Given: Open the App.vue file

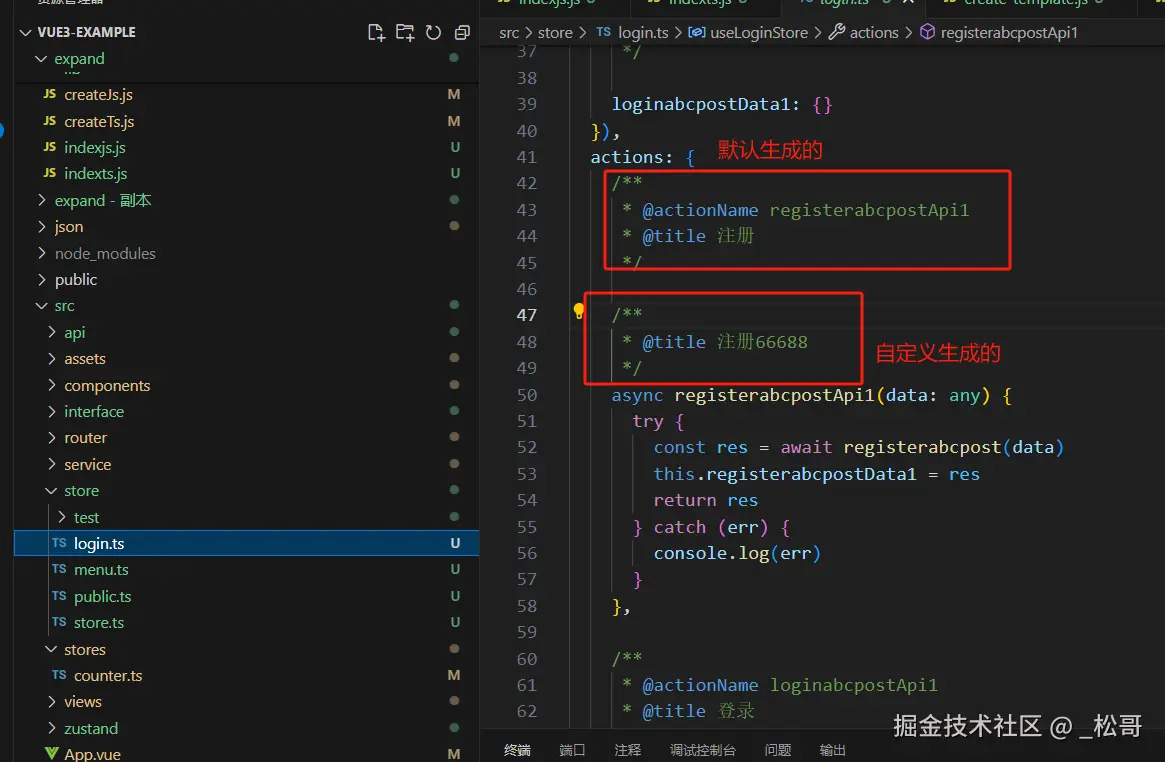Looking at the screenshot, I should [x=92, y=754].
